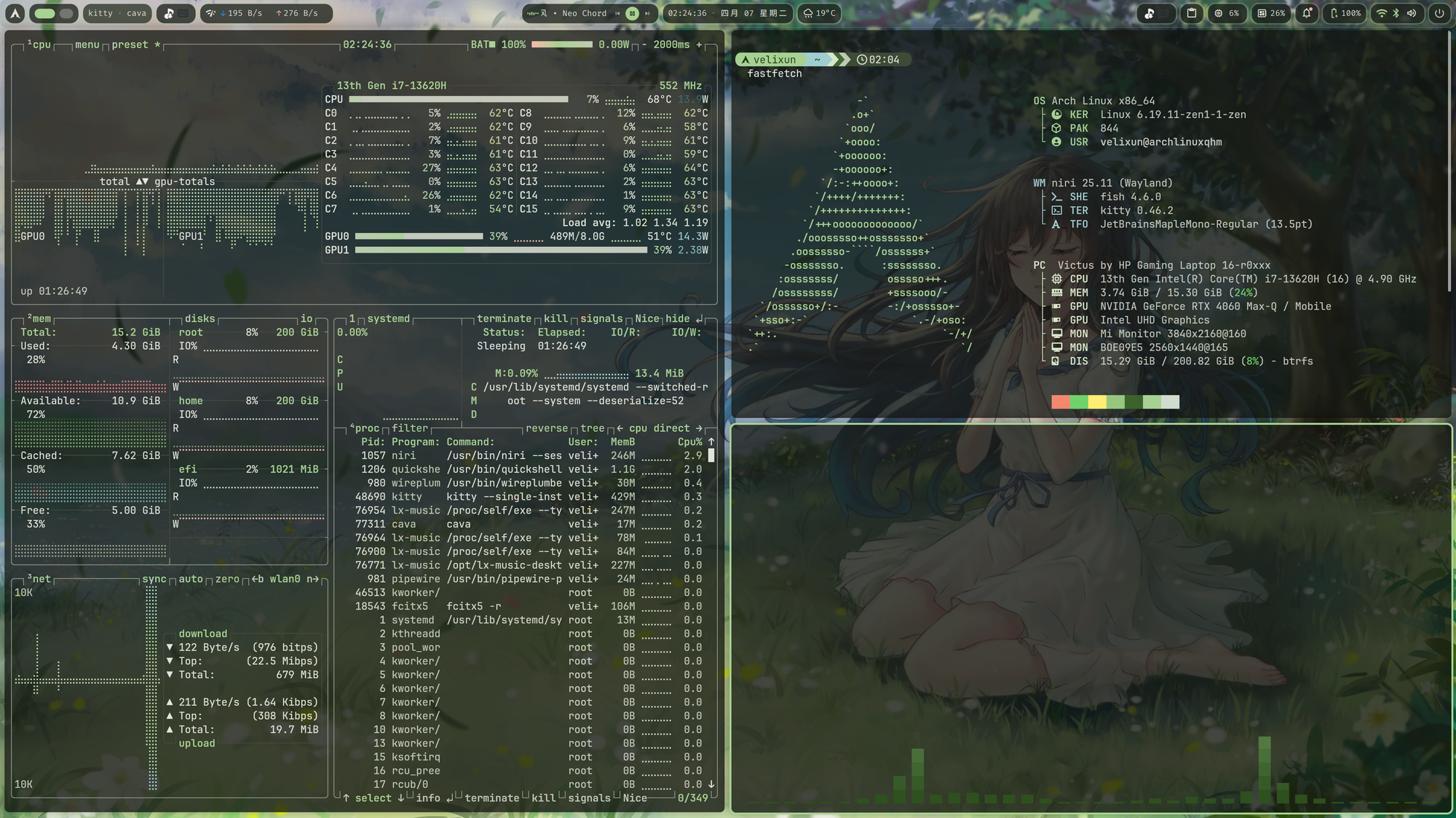
Task: Toggle net auto scaling
Action: pos(191,579)
